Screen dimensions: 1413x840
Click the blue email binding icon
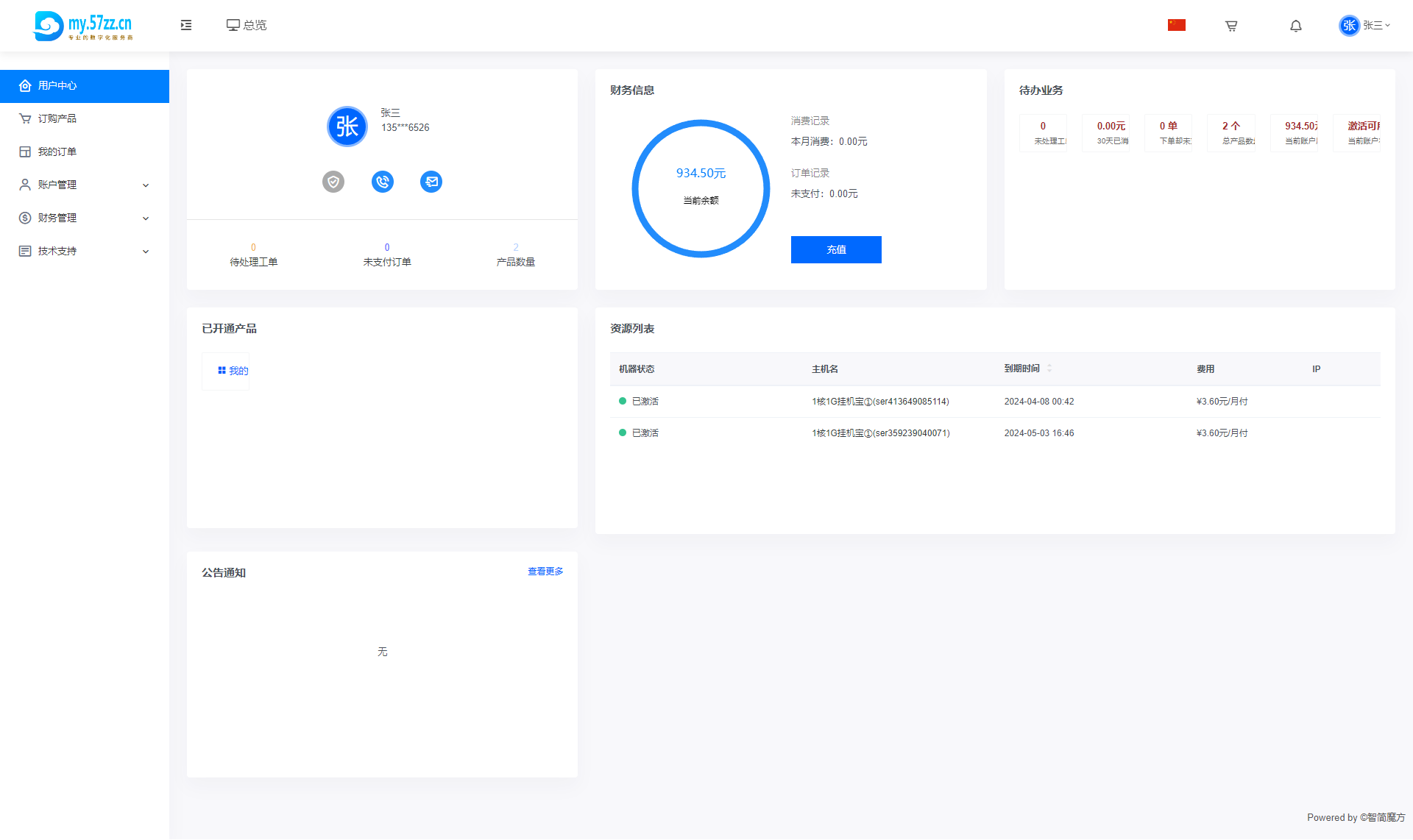tap(431, 182)
